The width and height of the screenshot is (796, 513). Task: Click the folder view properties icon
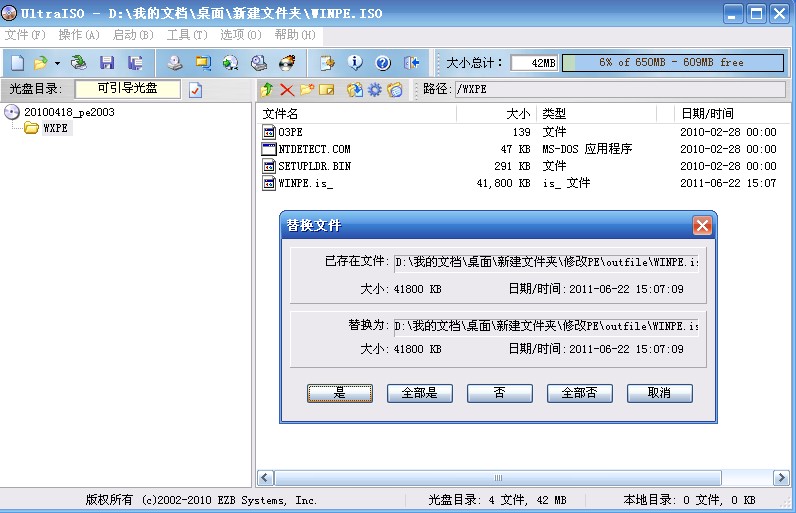pyautogui.click(x=395, y=90)
